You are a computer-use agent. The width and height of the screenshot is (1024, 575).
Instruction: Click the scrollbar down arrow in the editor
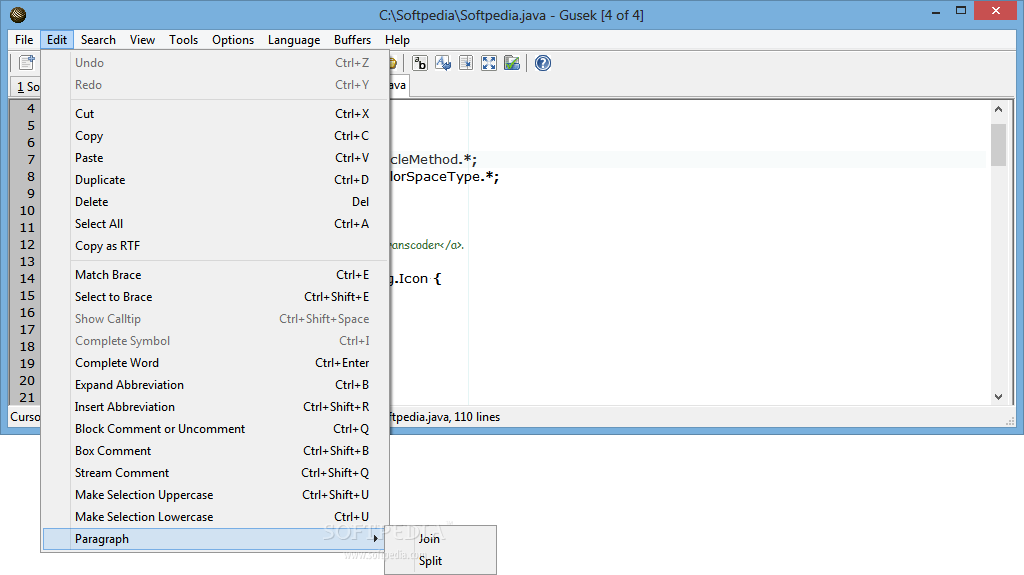(998, 397)
